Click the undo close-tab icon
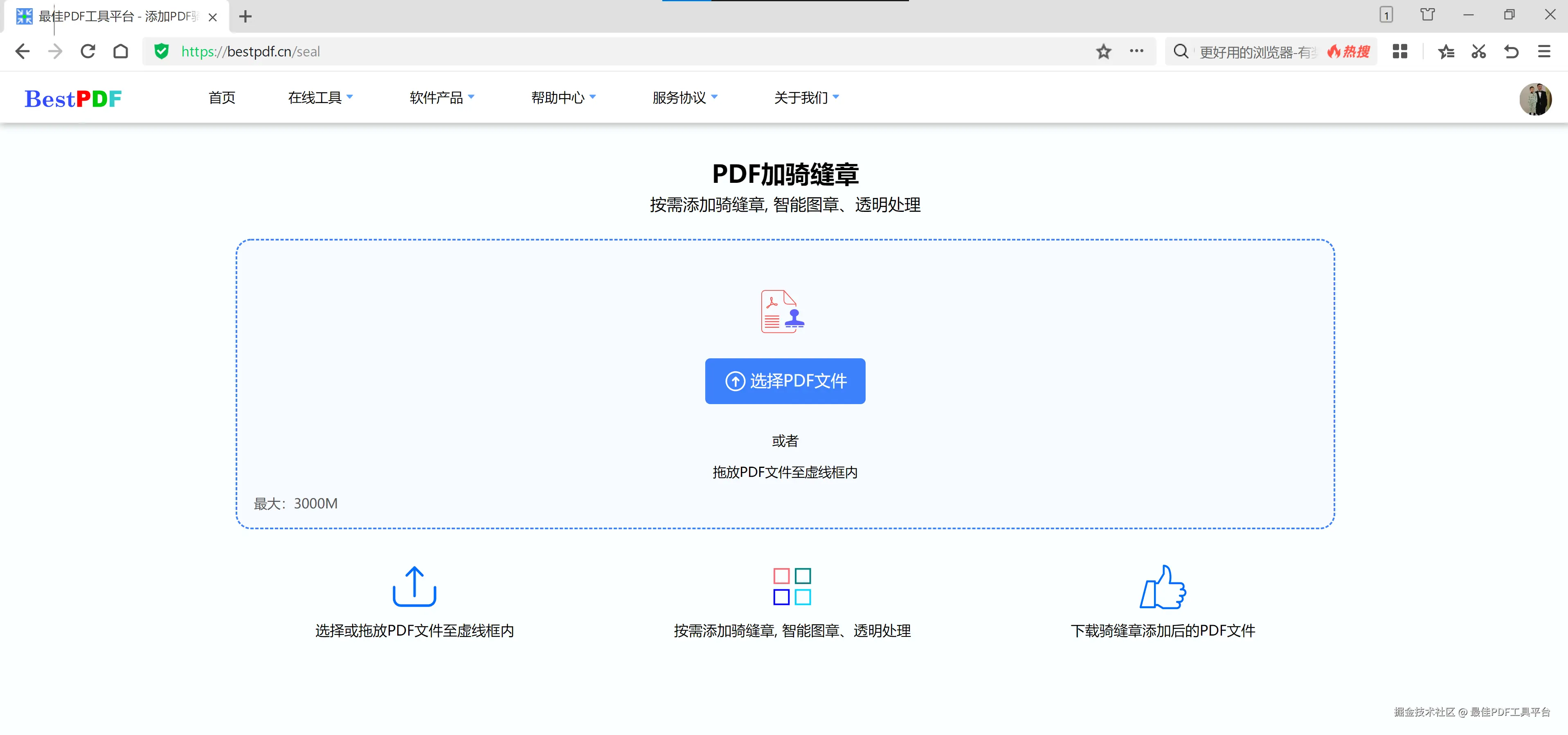The width and height of the screenshot is (1568, 735). [1511, 52]
